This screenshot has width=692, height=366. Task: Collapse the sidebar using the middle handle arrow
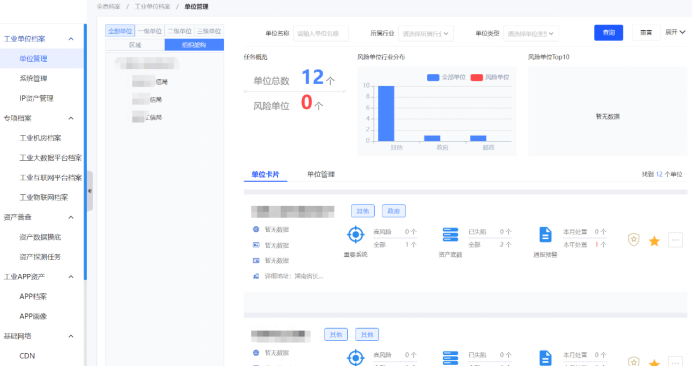90,191
